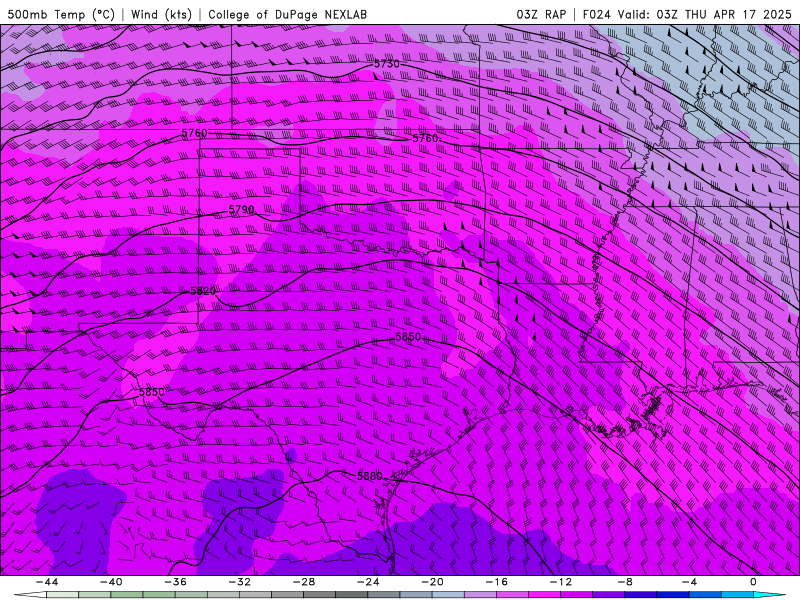Click the -32 color bar value

(x=240, y=582)
